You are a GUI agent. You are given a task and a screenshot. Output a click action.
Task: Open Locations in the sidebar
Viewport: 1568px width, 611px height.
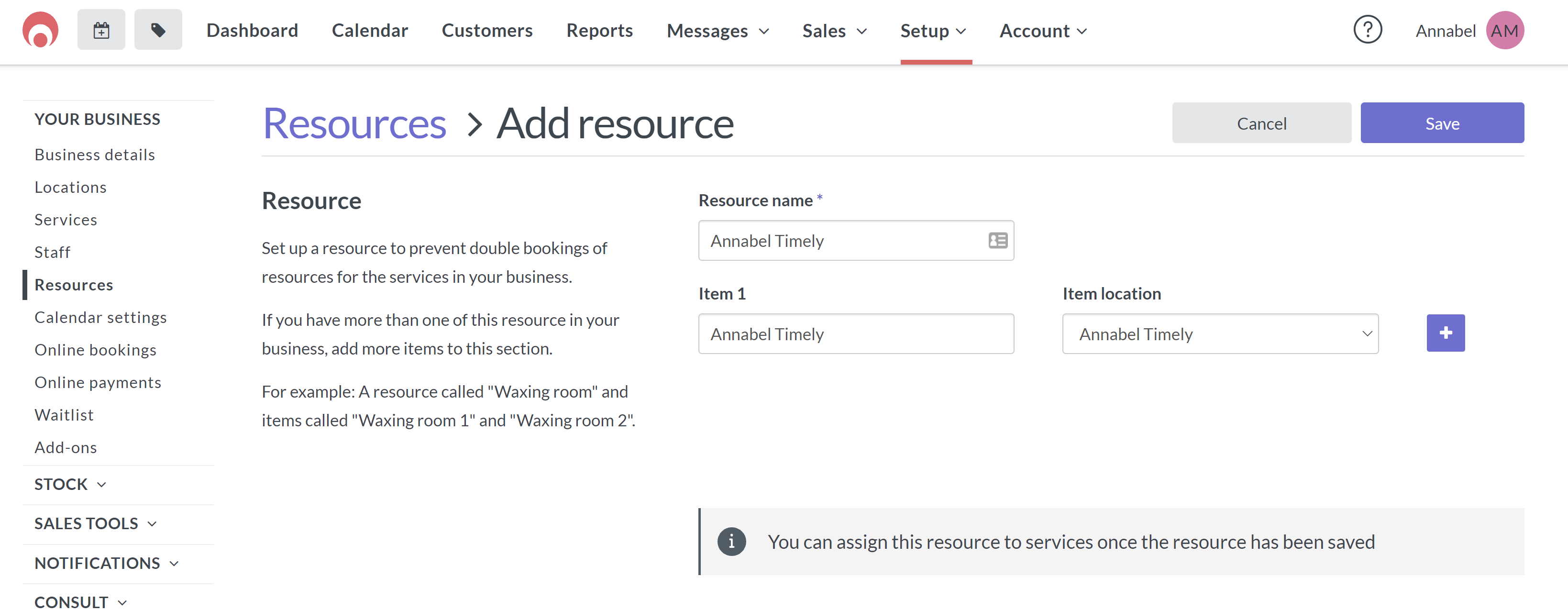(x=71, y=188)
